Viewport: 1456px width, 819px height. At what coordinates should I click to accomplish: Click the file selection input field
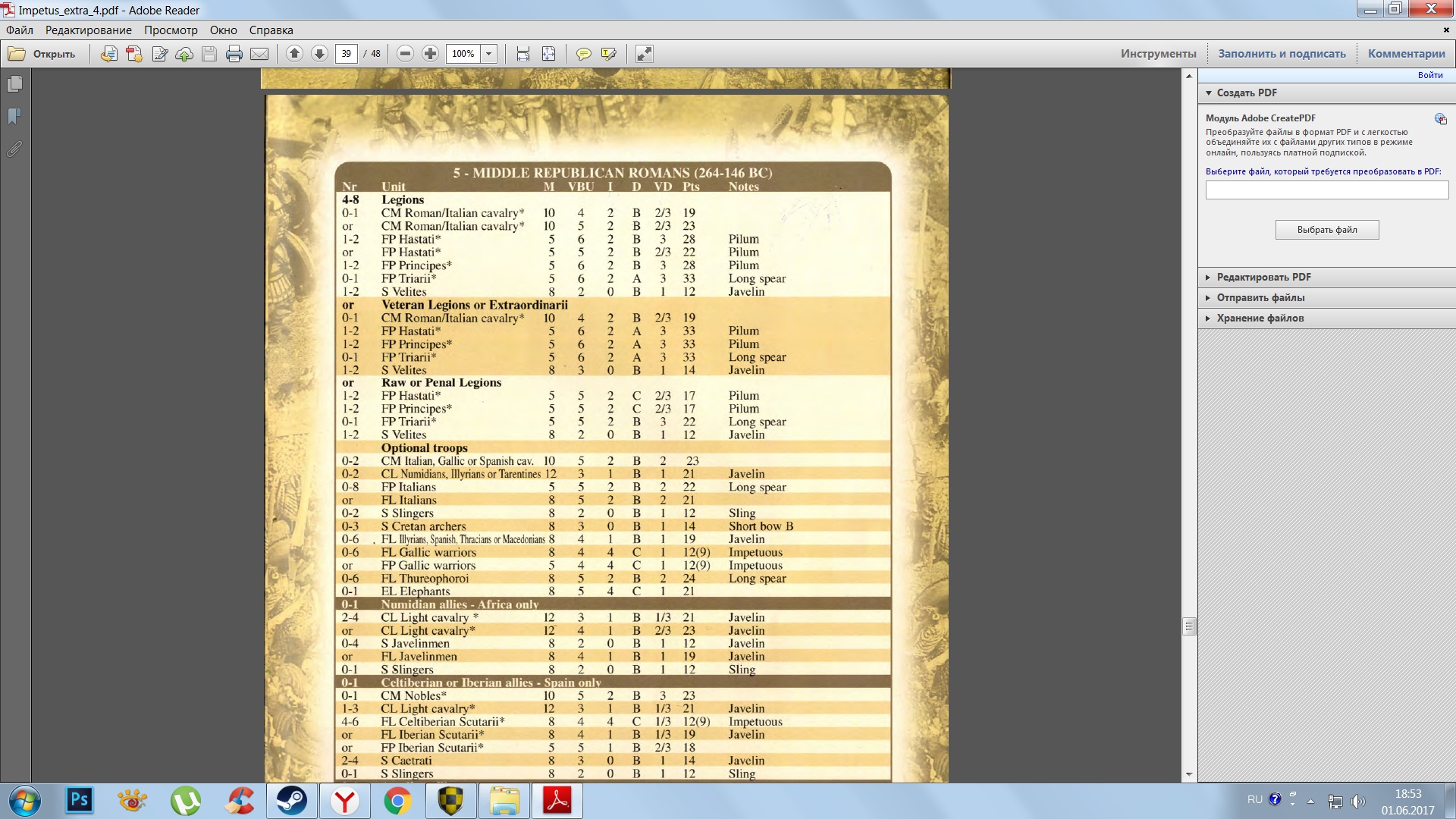pos(1327,190)
